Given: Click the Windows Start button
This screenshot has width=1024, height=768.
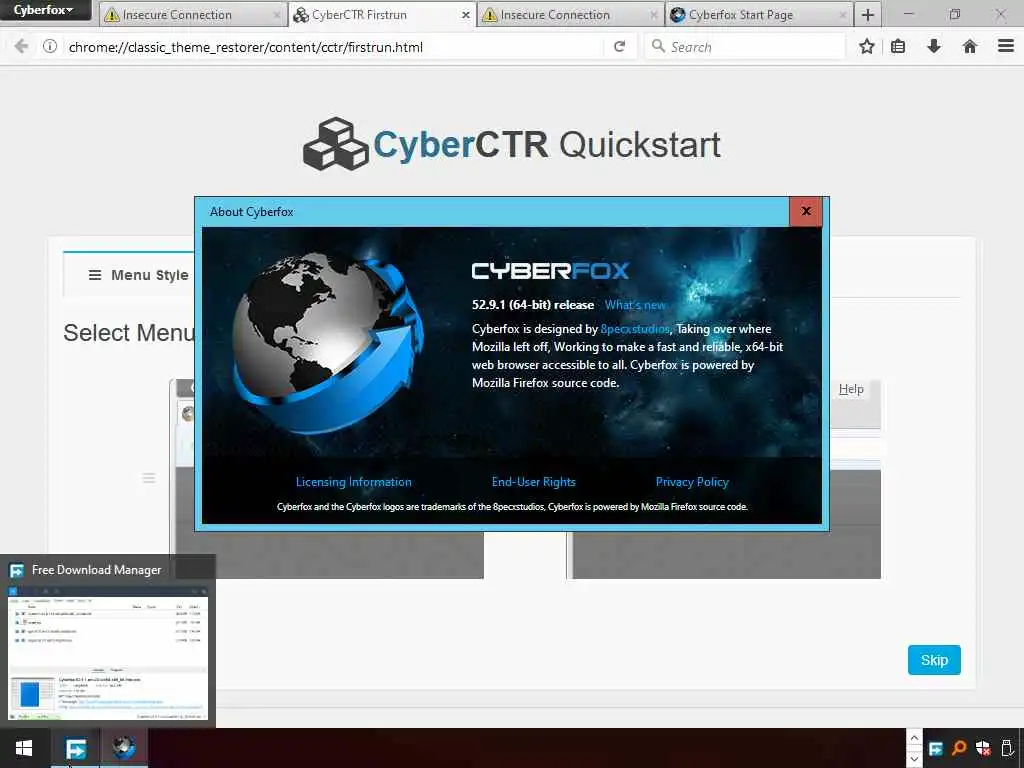Looking at the screenshot, I should (x=24, y=748).
